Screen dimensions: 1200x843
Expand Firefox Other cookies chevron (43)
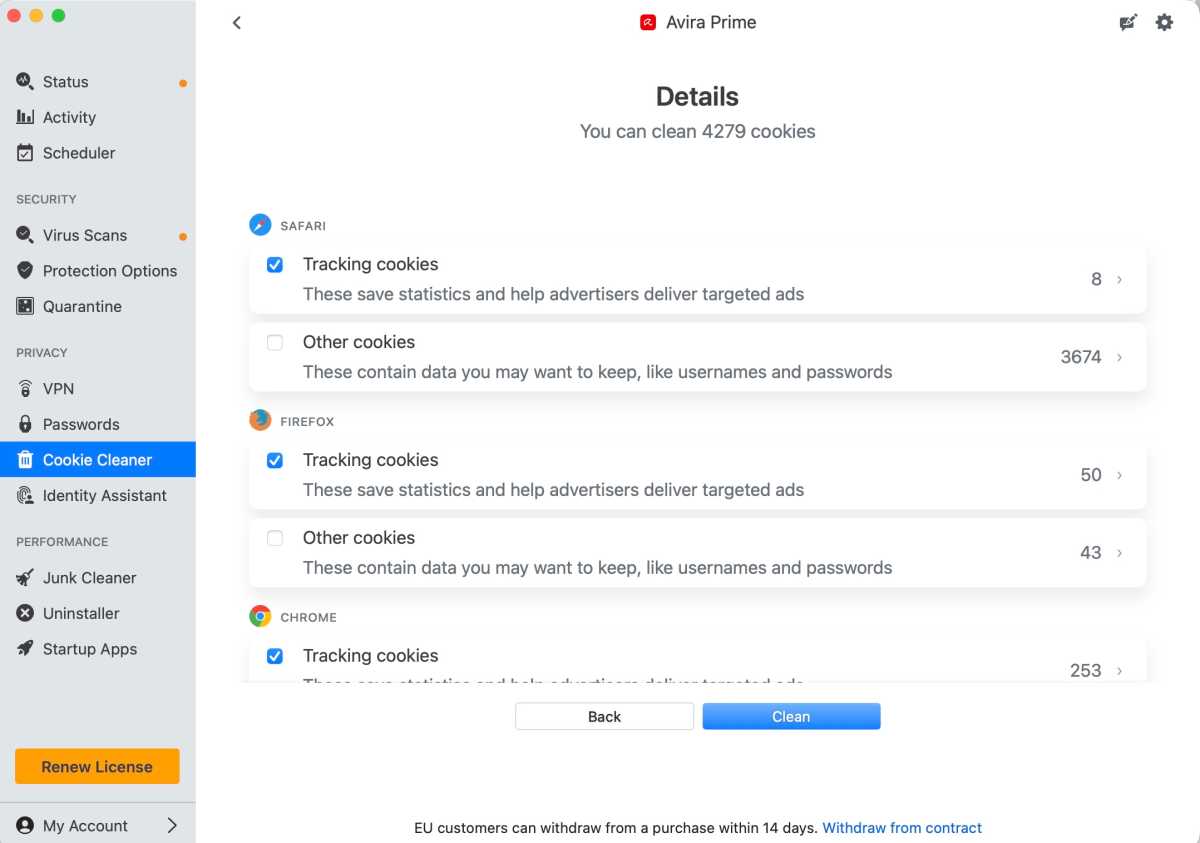point(1119,553)
